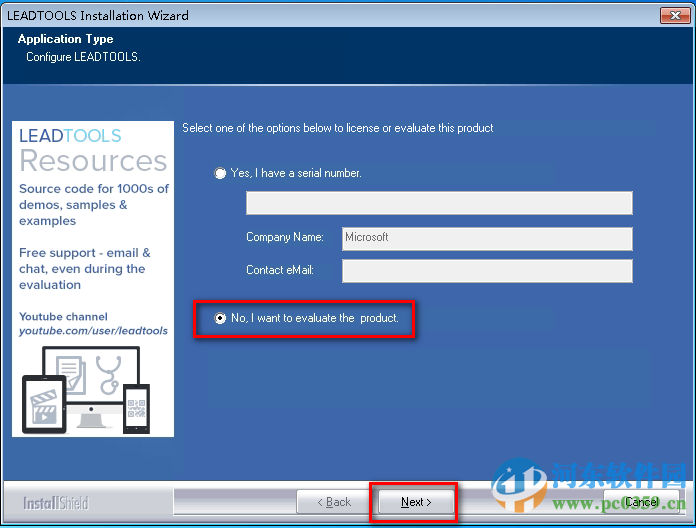Click the 'Company Name:' label
Image resolution: width=696 pixels, height=528 pixels.
point(285,237)
